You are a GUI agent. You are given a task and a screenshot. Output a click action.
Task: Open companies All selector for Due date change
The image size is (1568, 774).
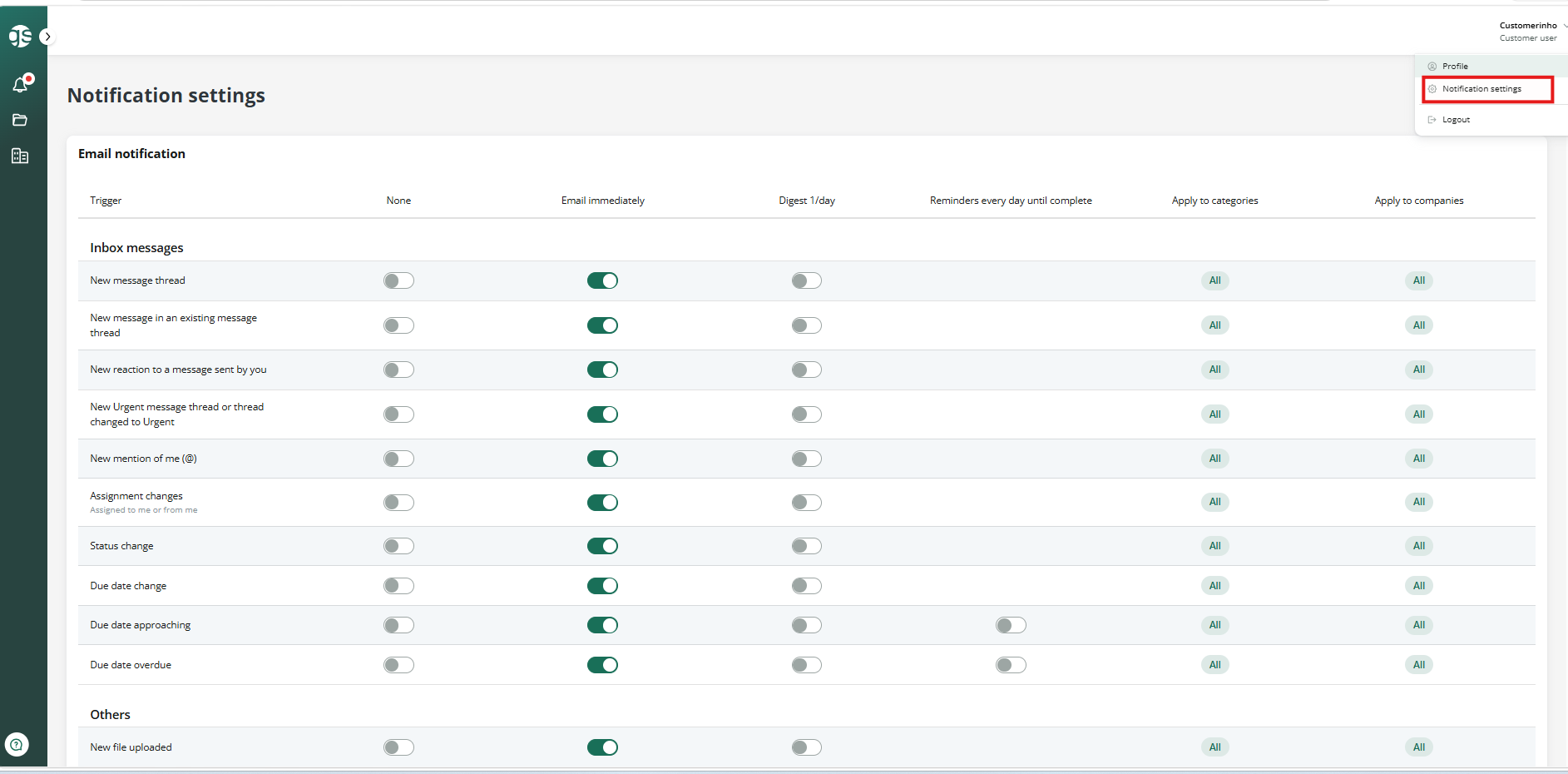tap(1418, 586)
